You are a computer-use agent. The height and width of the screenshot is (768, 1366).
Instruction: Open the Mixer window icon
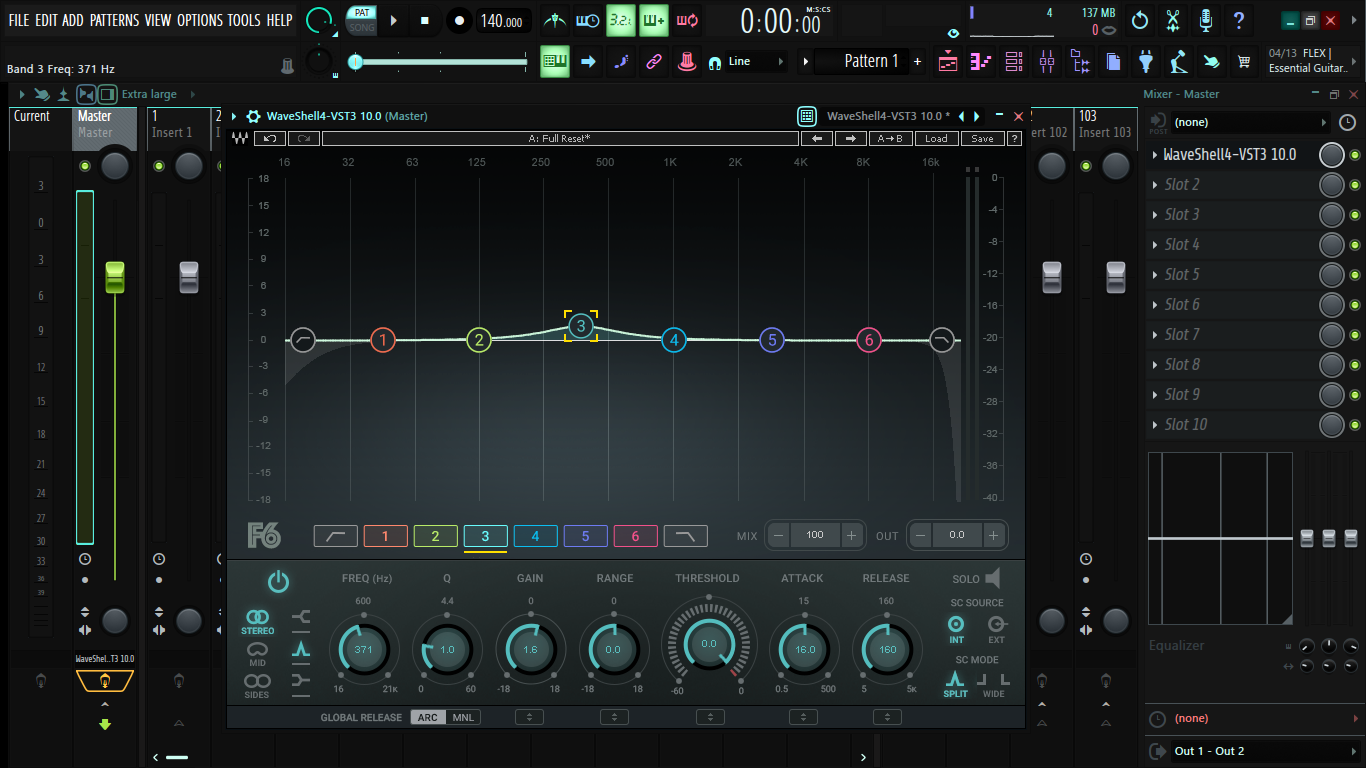[x=1047, y=62]
